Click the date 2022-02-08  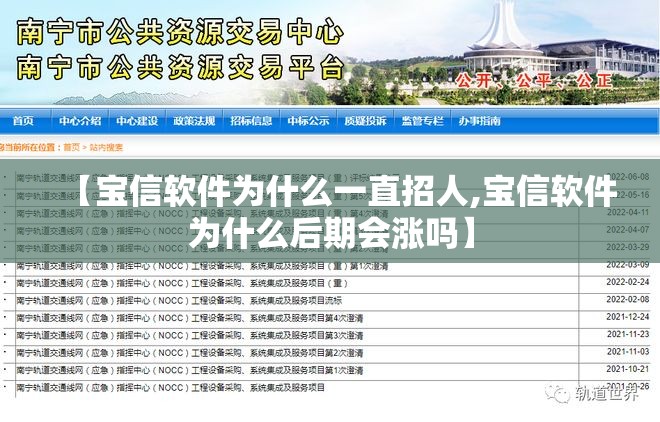[x=628, y=300]
